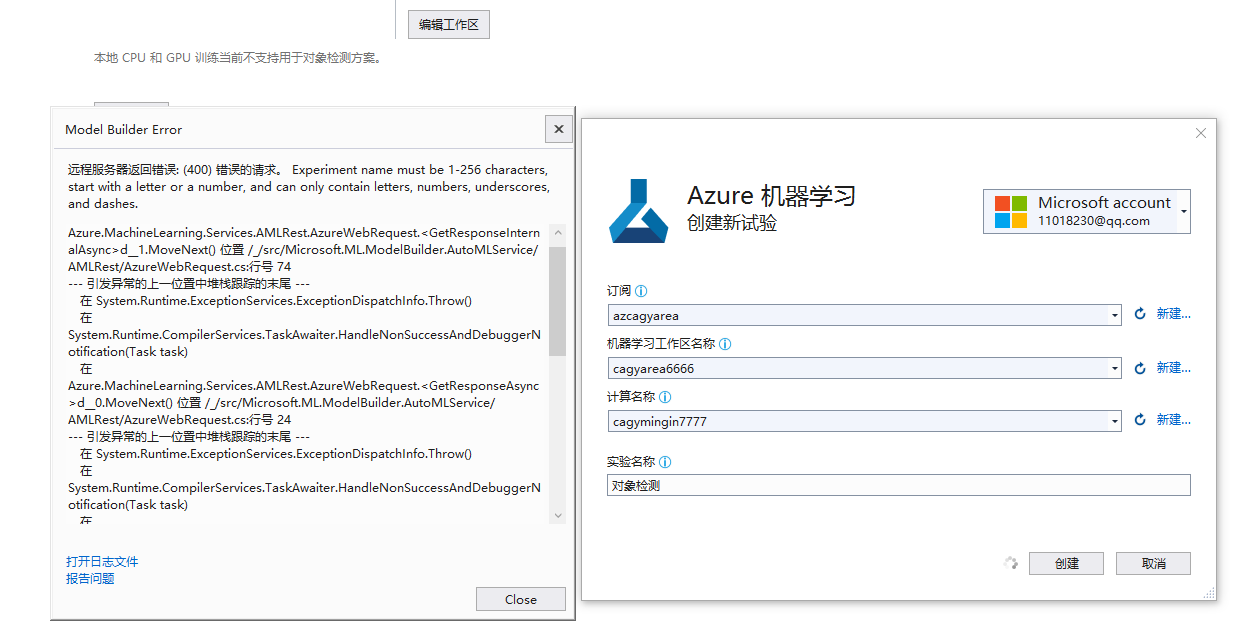Screen dimensions: 1234x636
Task: Click the 创建 button
Action: click(x=1066, y=563)
